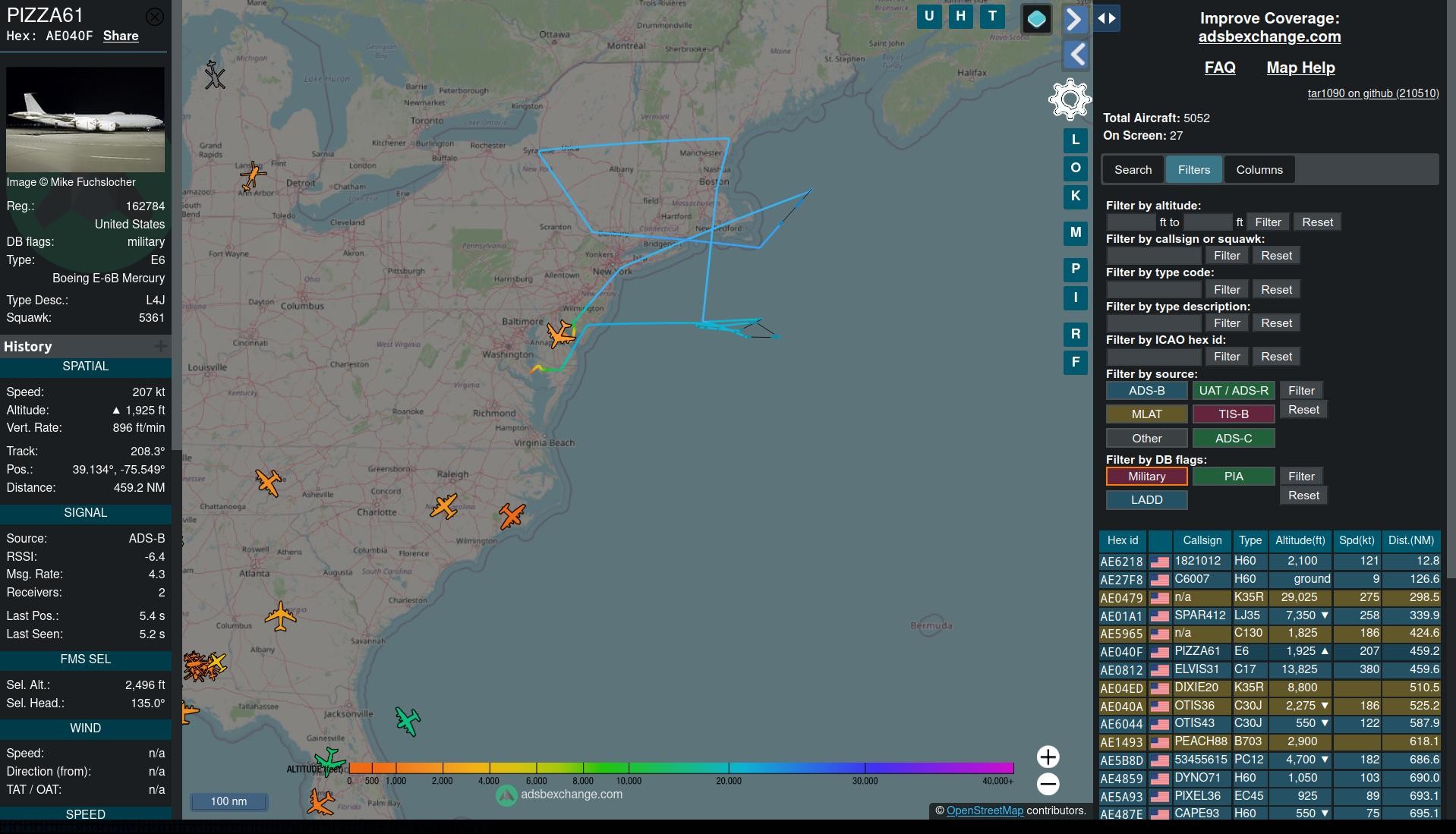Zoom out with the minus button
The width and height of the screenshot is (1456, 834).
click(x=1048, y=784)
